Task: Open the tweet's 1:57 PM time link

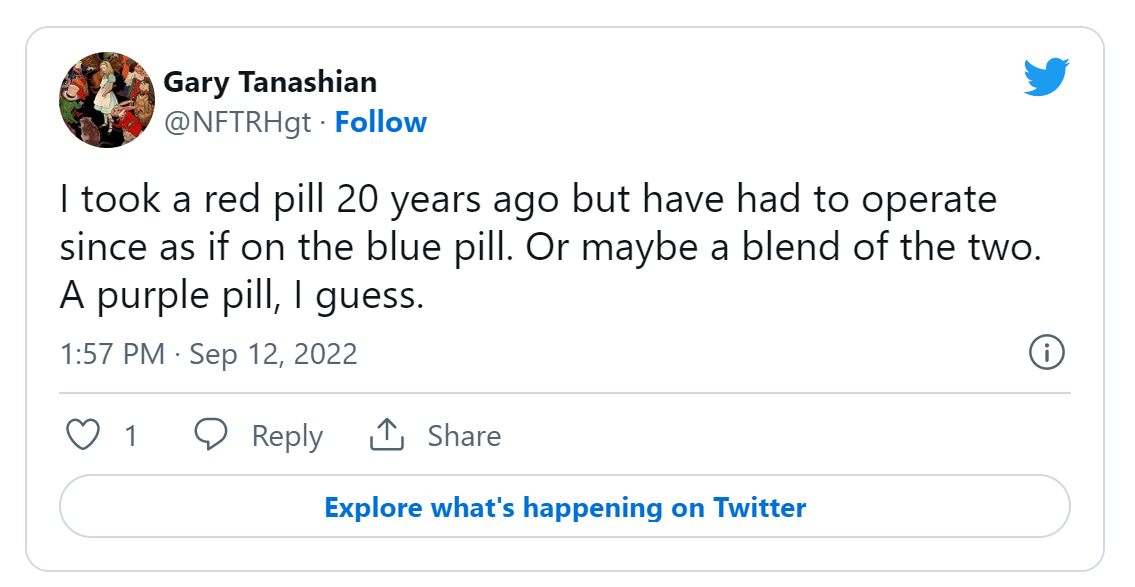Action: click(112, 354)
